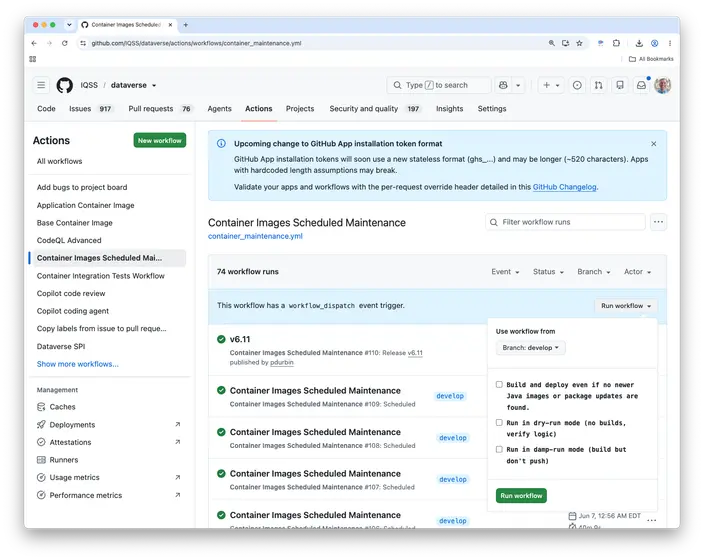Switch to the Pull requests tab

pos(160,109)
